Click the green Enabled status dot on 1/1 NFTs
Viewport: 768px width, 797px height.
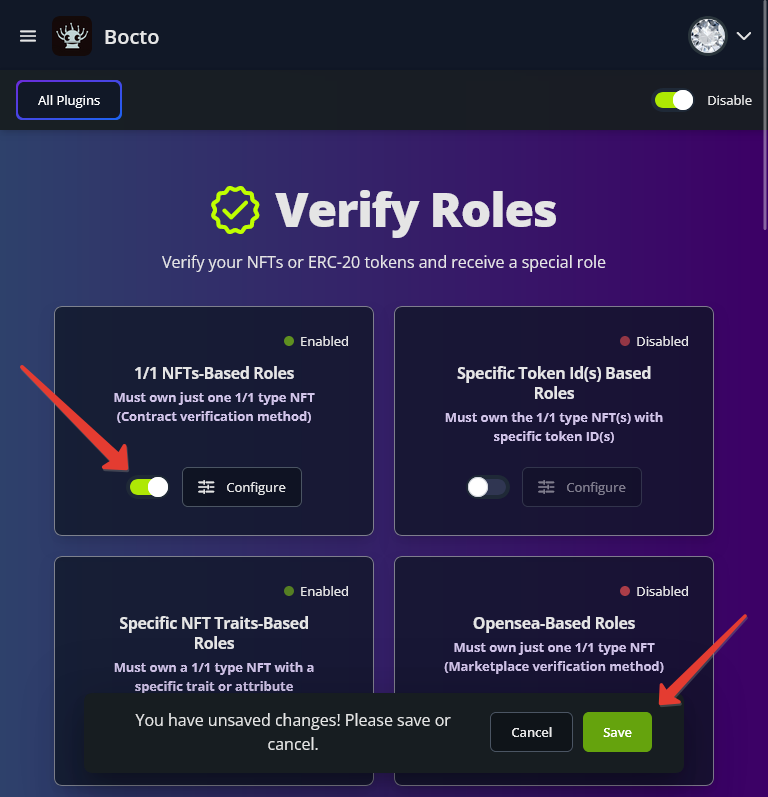(289, 341)
